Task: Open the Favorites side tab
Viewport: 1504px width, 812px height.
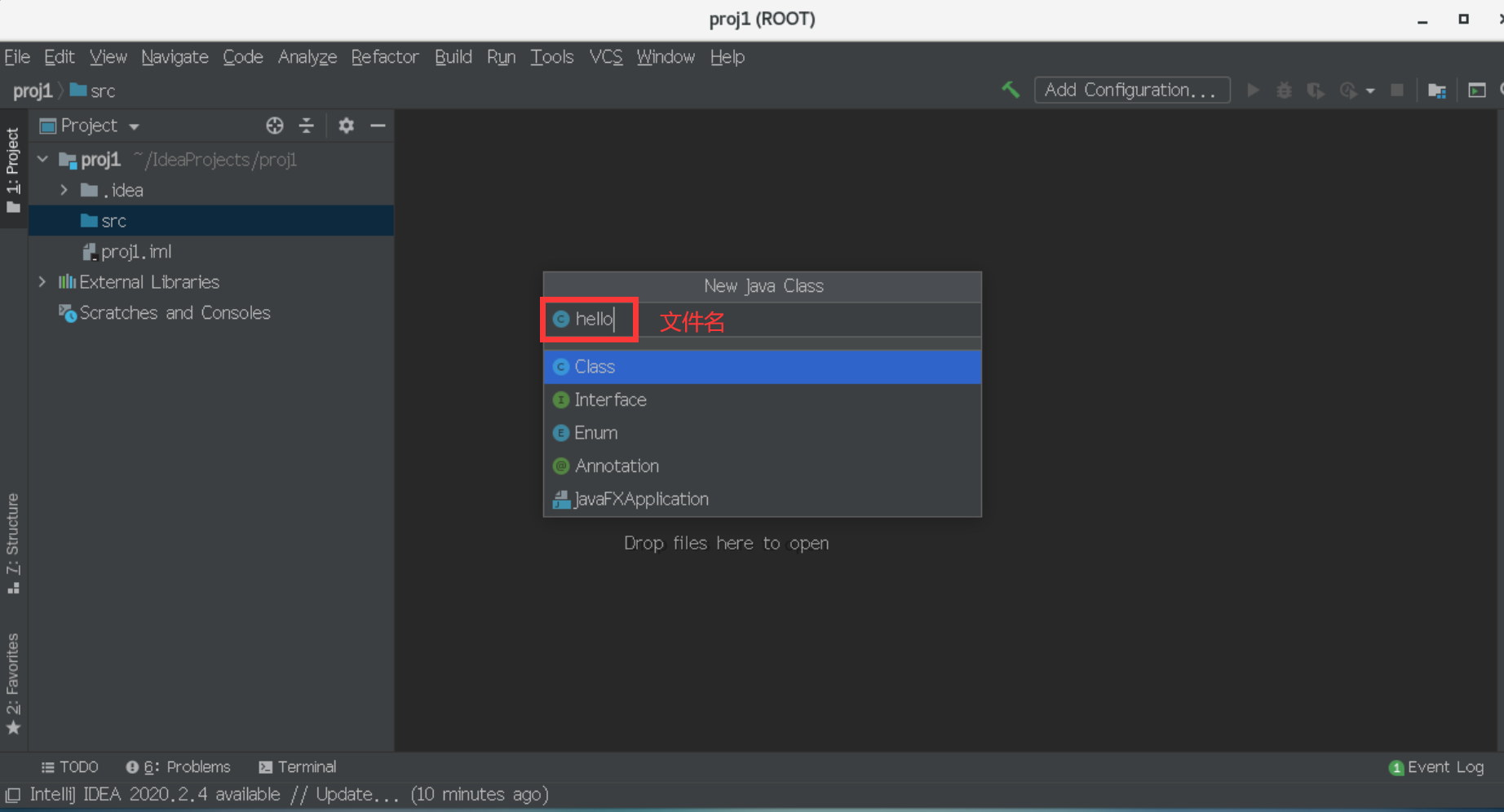Action: point(13,683)
